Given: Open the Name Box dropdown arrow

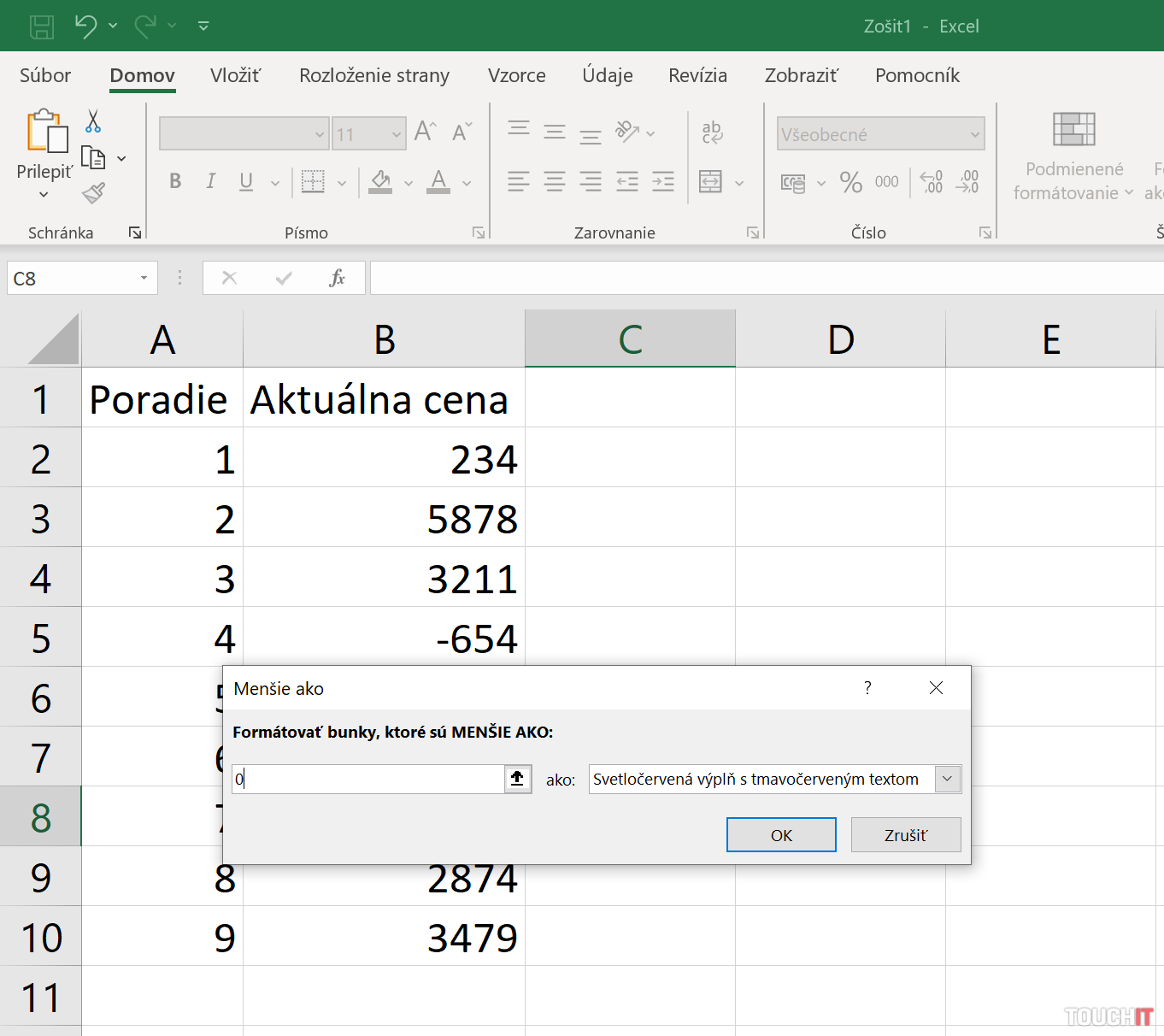Looking at the screenshot, I should tap(144, 278).
